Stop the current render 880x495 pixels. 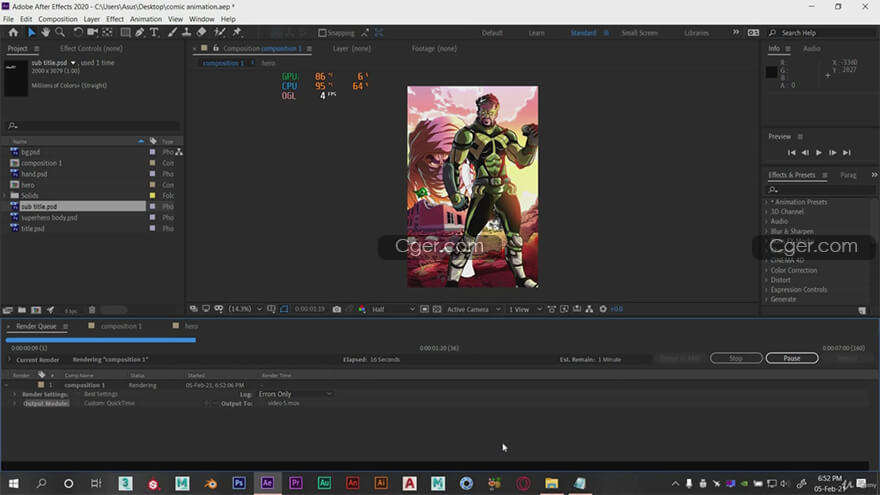point(736,358)
